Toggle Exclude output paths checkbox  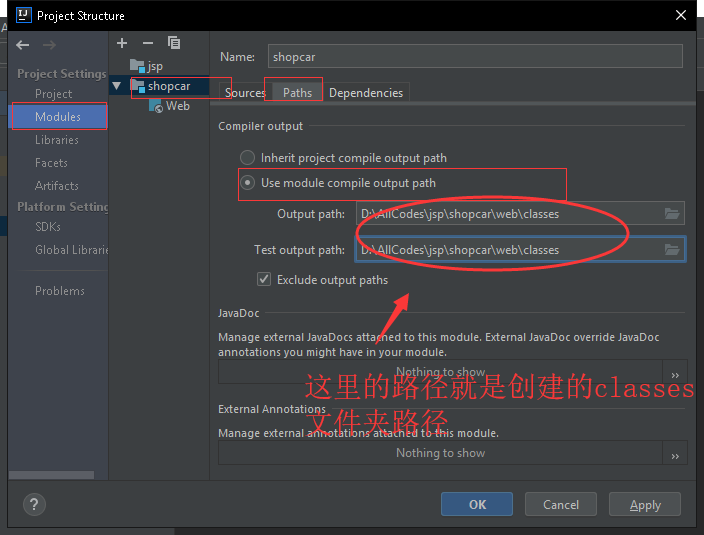pyautogui.click(x=264, y=279)
